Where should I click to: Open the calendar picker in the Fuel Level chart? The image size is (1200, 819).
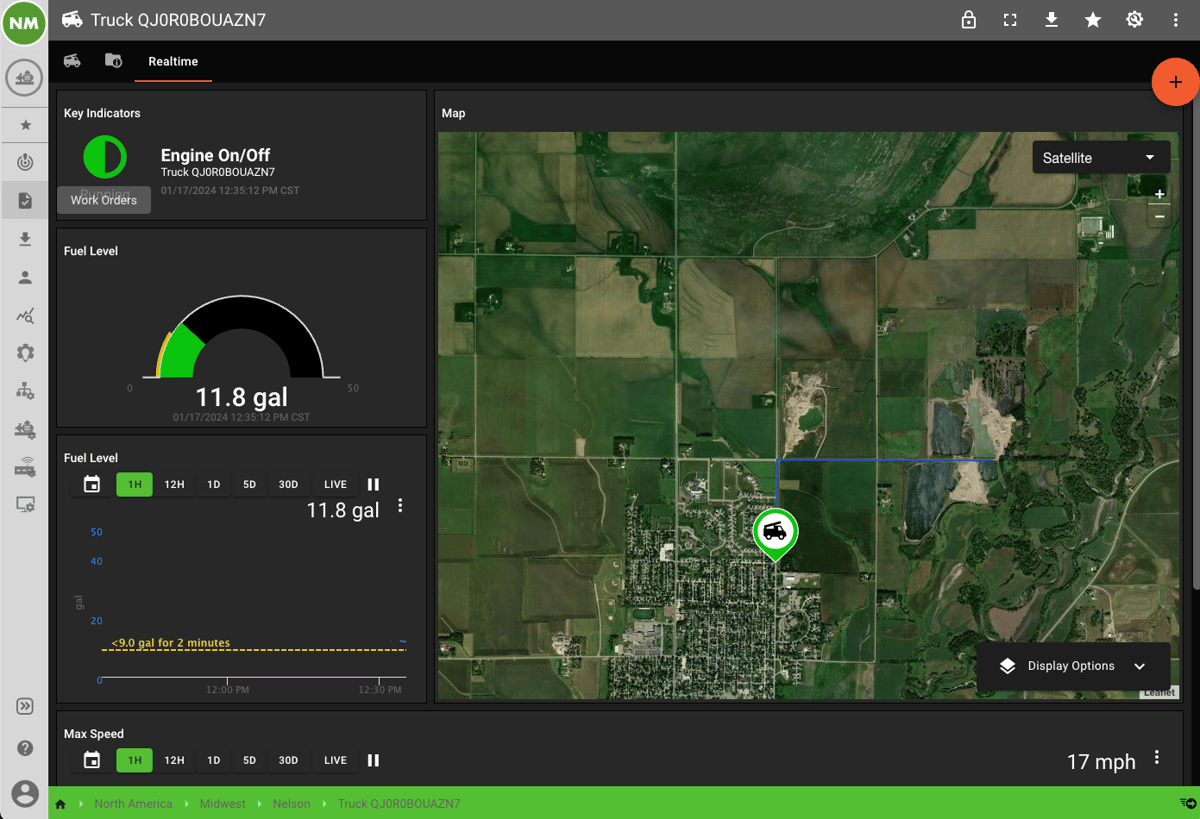(91, 484)
